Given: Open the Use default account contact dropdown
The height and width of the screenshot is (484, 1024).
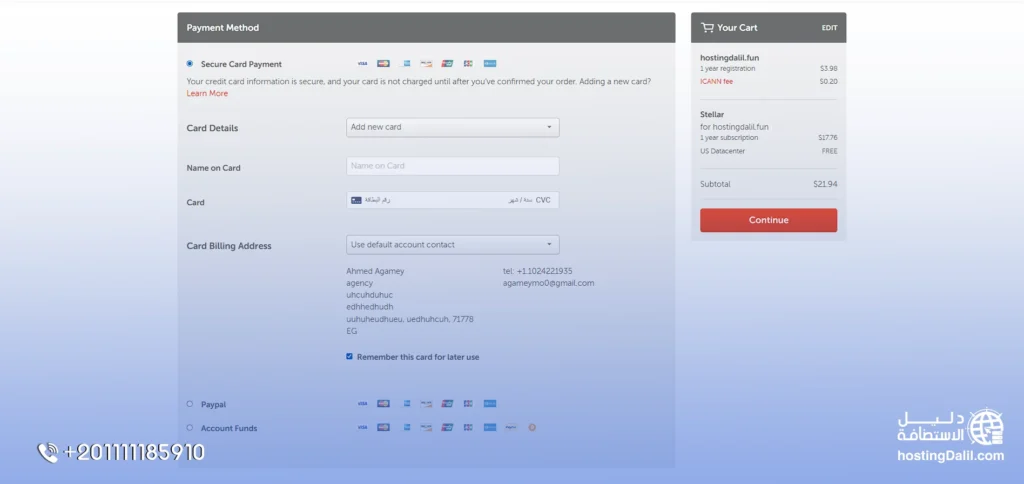Looking at the screenshot, I should coord(453,245).
